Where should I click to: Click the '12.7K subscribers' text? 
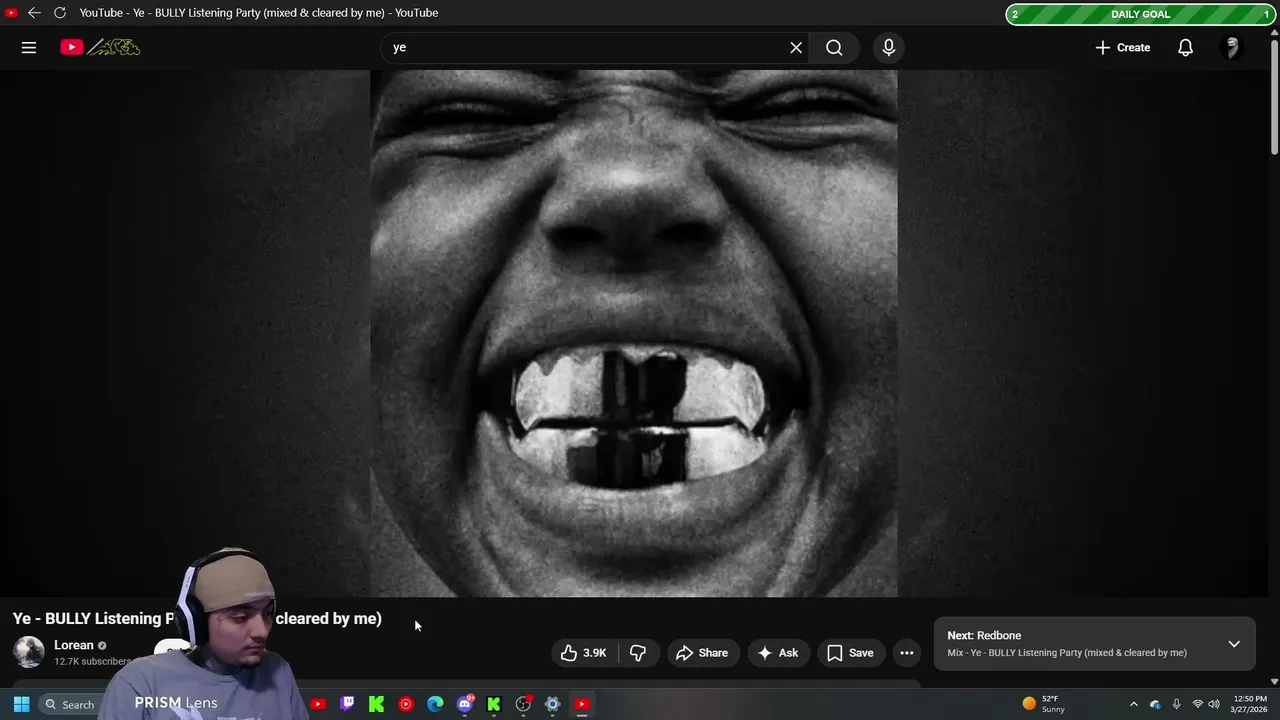click(x=92, y=661)
